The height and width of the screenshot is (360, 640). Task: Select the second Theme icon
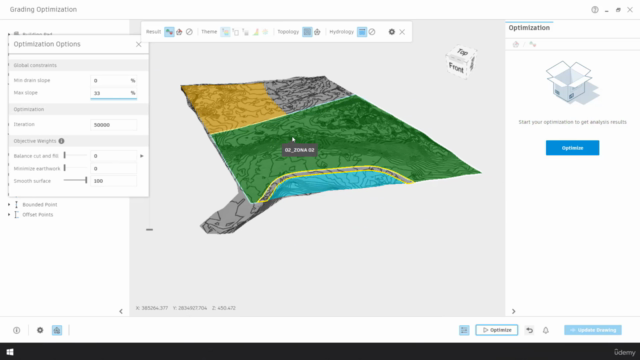click(x=236, y=32)
